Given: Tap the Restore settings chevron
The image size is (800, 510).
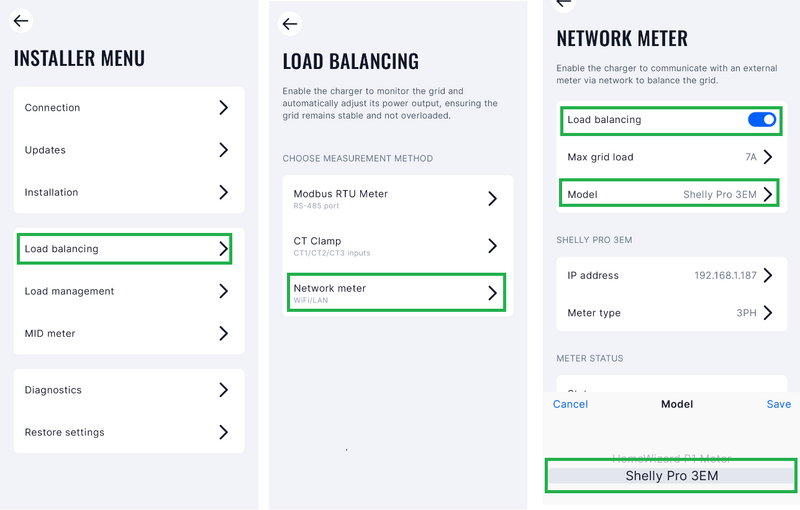Looking at the screenshot, I should point(223,432).
